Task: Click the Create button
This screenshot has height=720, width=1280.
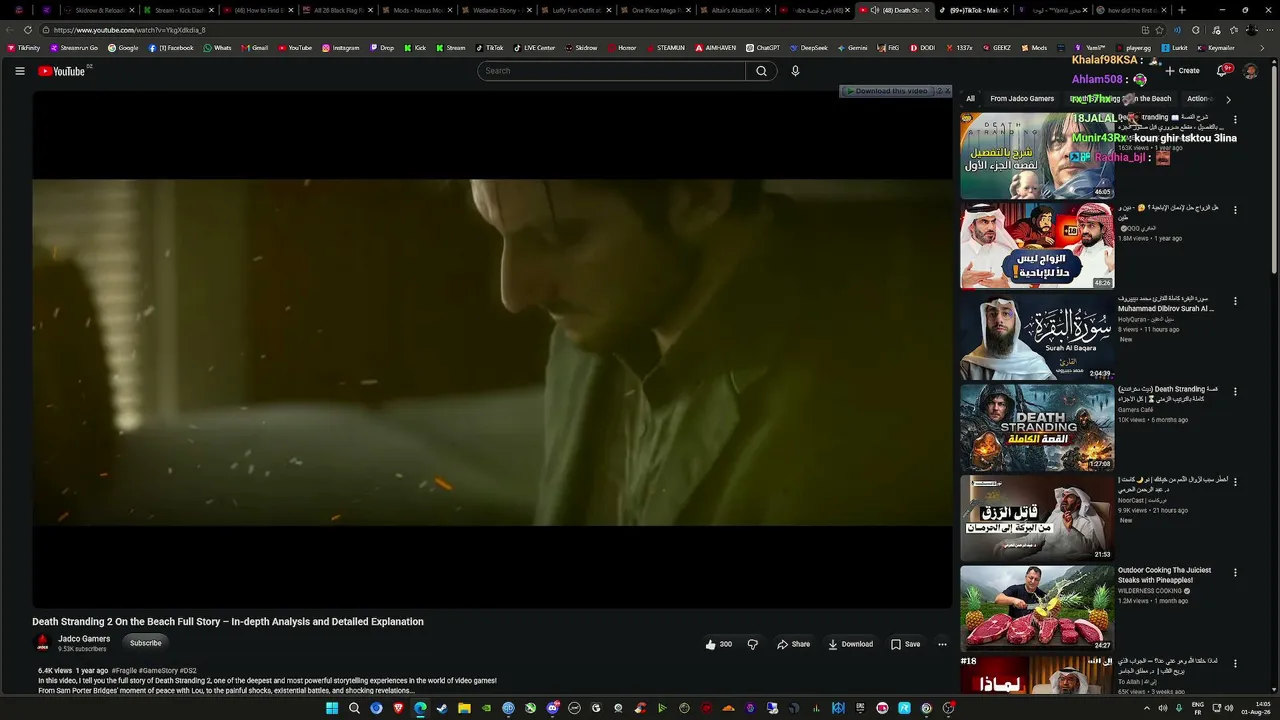Action: tap(1183, 71)
